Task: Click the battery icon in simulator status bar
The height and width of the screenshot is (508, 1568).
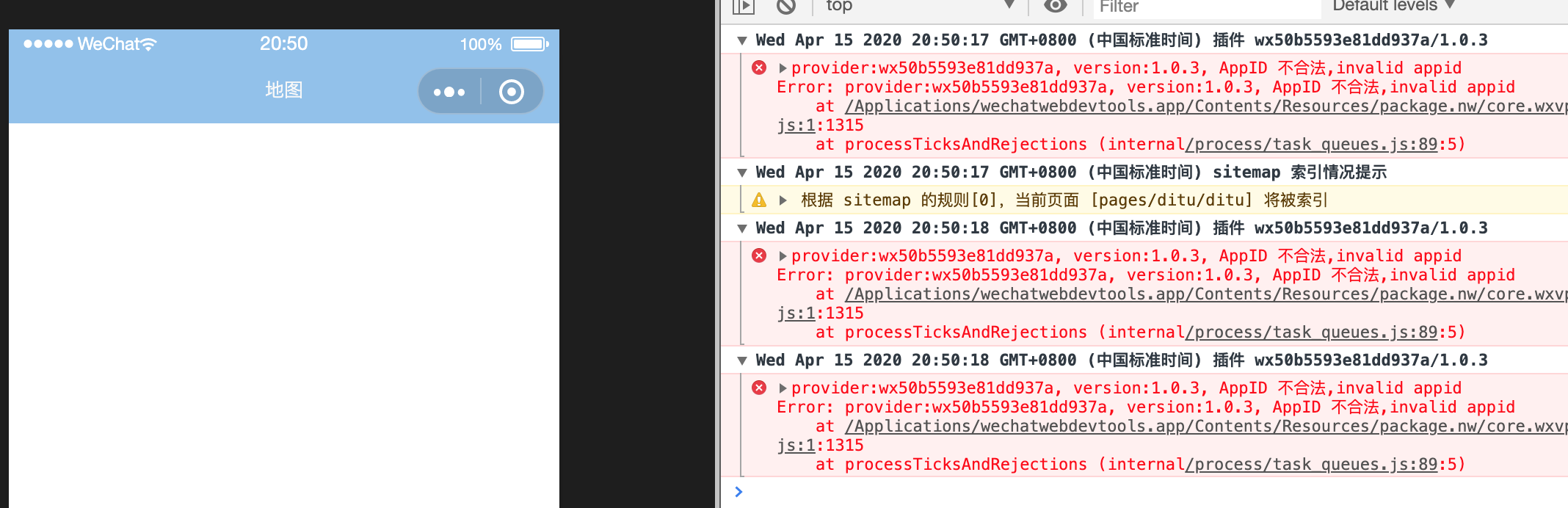Action: 529,44
